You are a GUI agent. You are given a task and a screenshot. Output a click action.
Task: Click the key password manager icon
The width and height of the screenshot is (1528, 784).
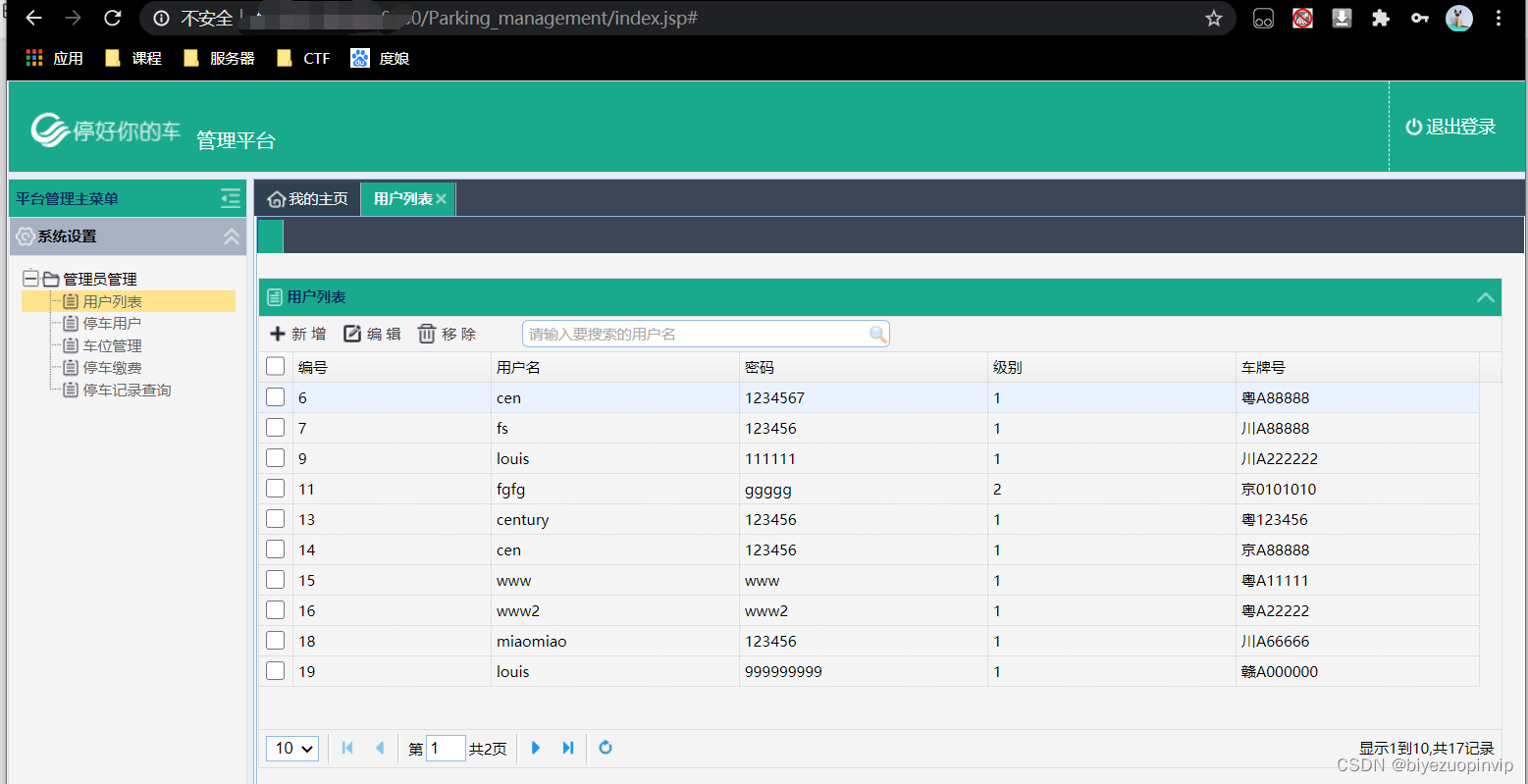(1420, 18)
